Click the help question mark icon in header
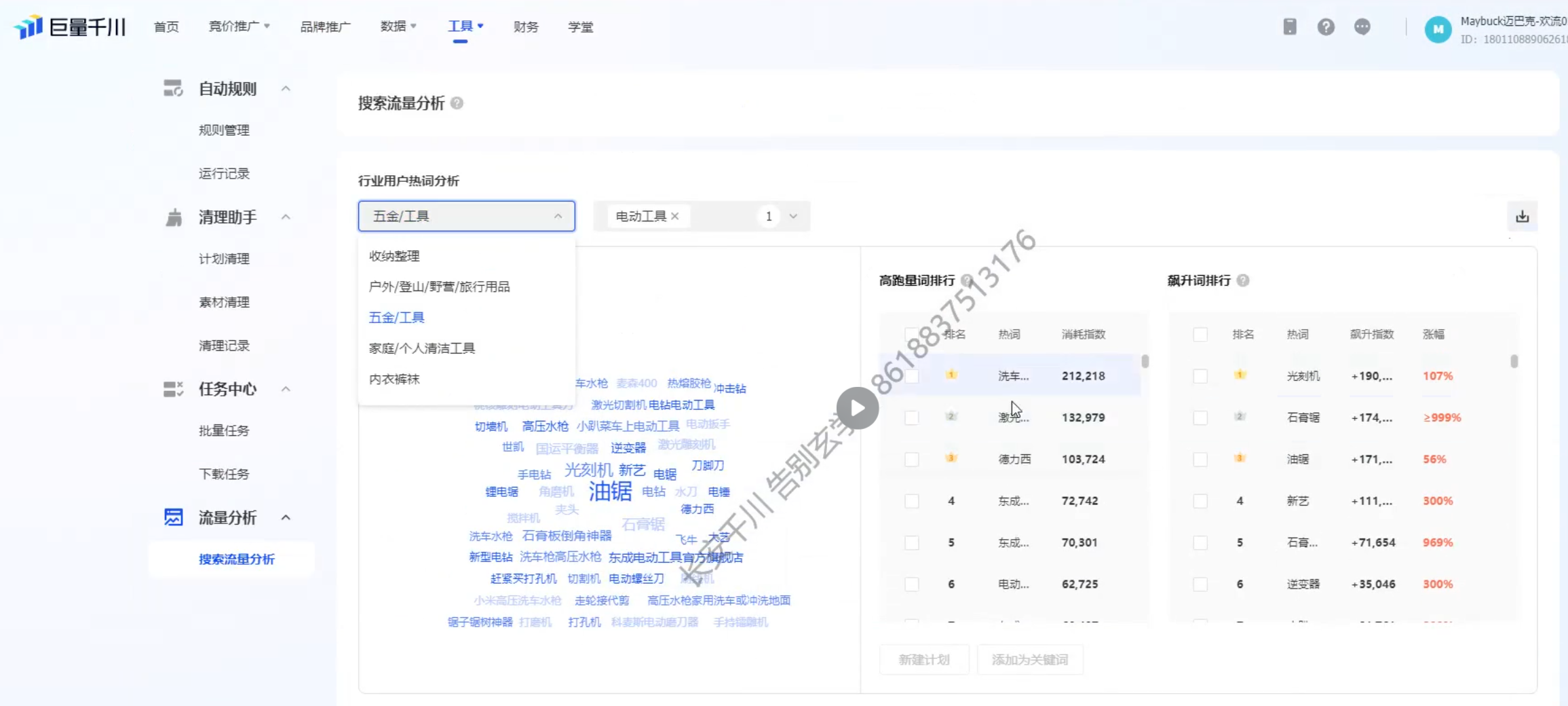Image resolution: width=1568 pixels, height=706 pixels. (x=1326, y=27)
